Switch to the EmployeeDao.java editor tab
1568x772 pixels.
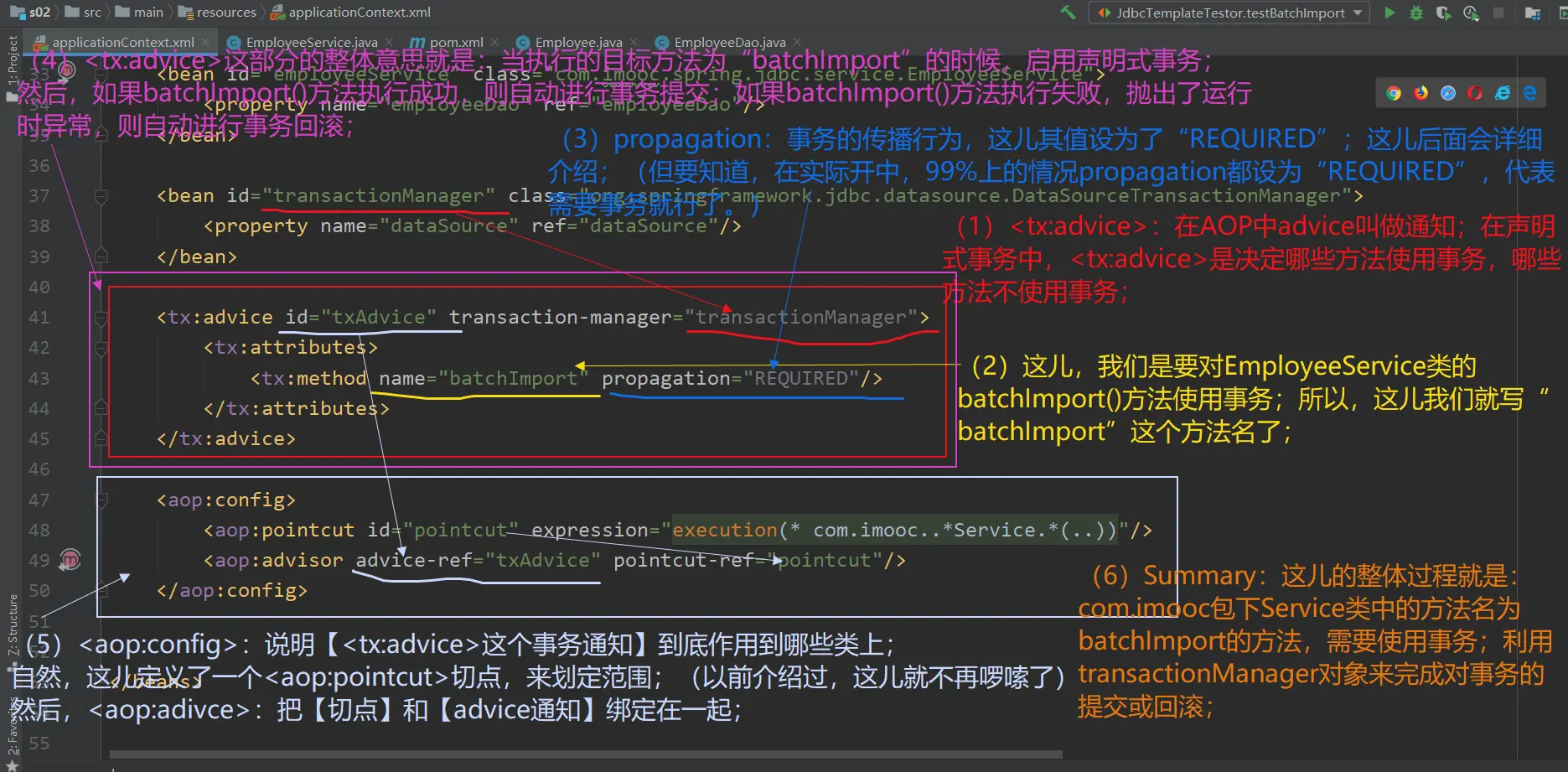pyautogui.click(x=730, y=42)
